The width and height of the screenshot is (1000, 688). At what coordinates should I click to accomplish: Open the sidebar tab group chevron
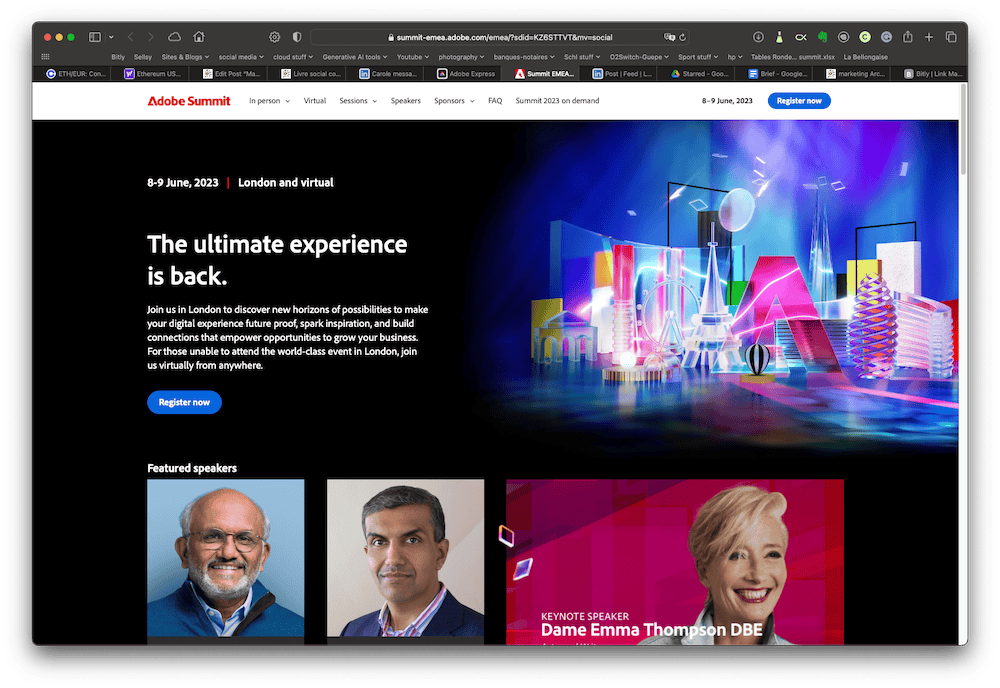tap(111, 37)
